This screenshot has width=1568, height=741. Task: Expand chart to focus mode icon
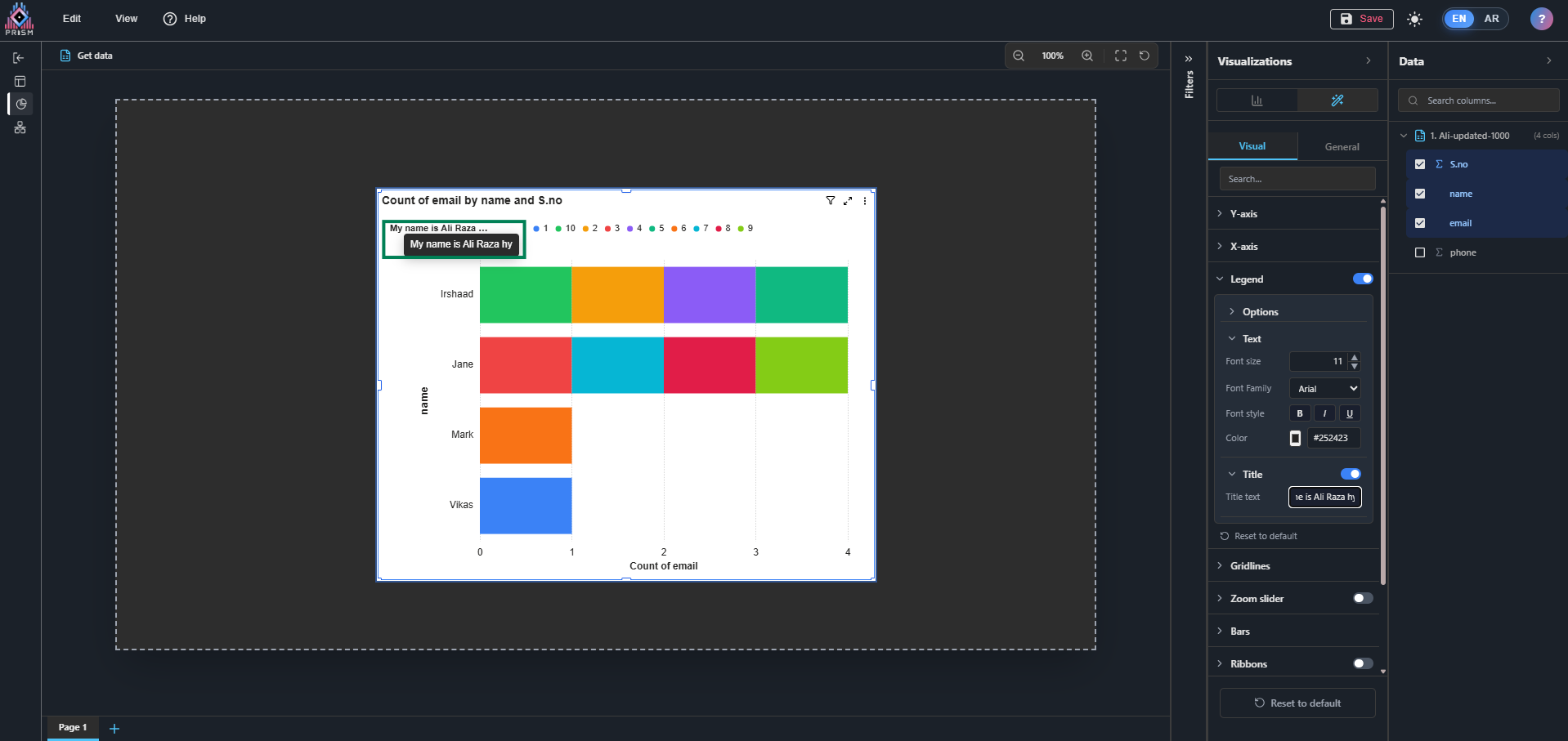848,201
